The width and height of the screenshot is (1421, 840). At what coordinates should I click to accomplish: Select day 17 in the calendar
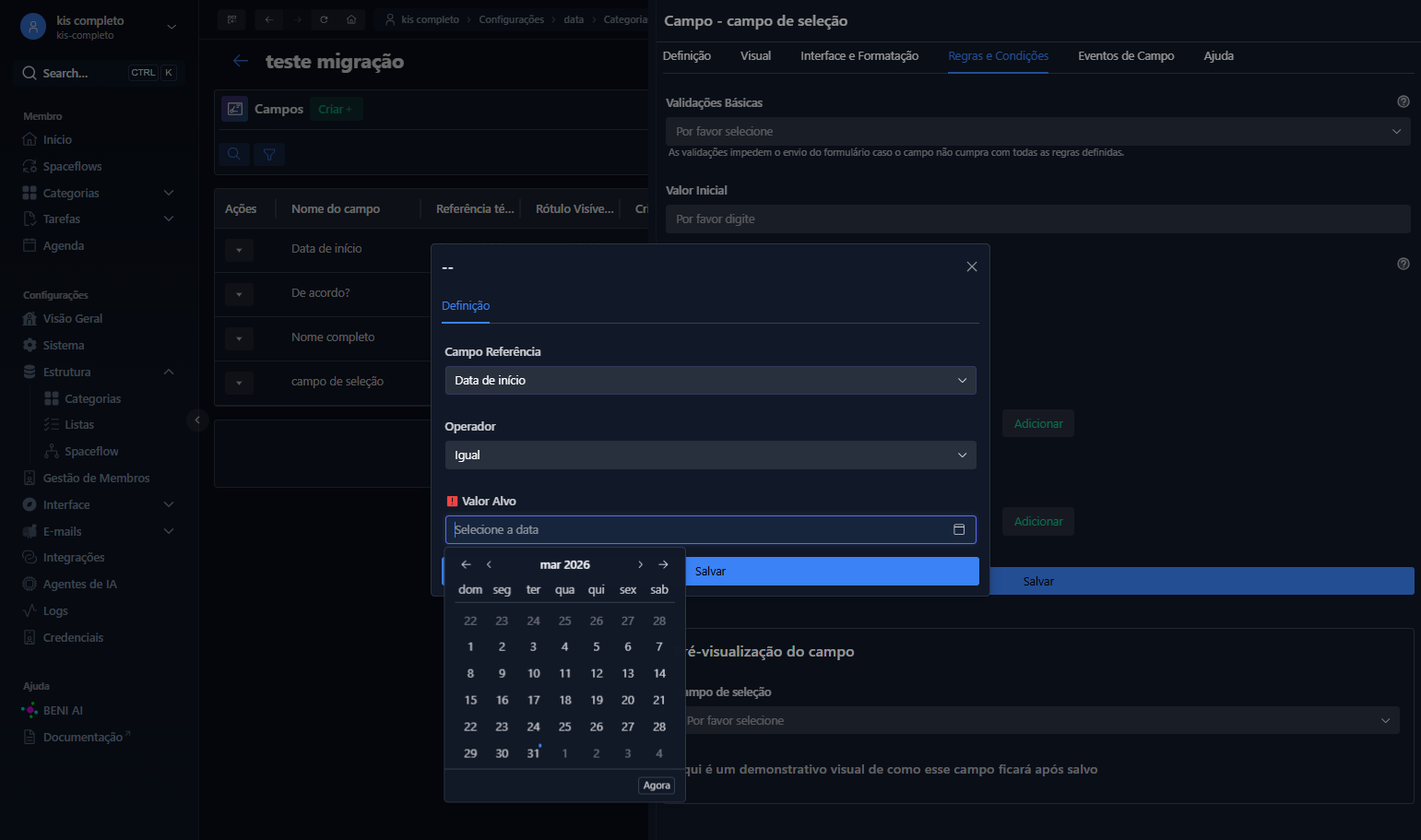(533, 700)
